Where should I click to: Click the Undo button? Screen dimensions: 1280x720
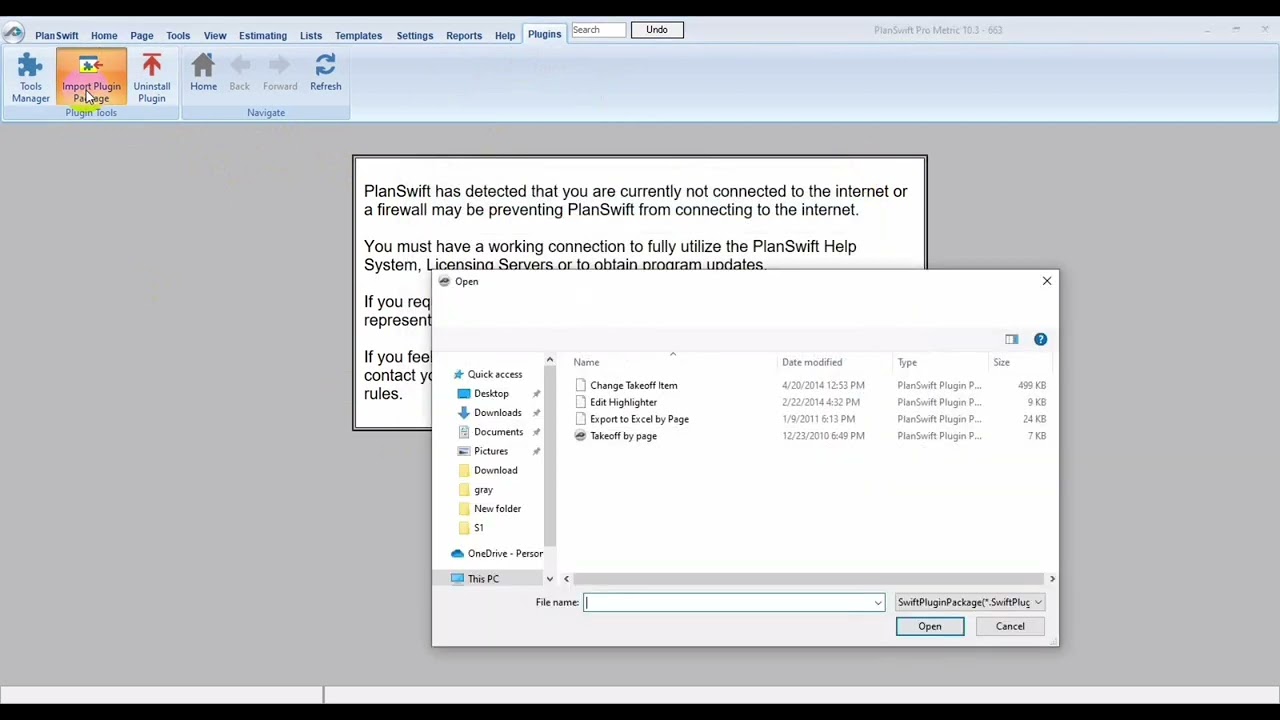pyautogui.click(x=657, y=30)
